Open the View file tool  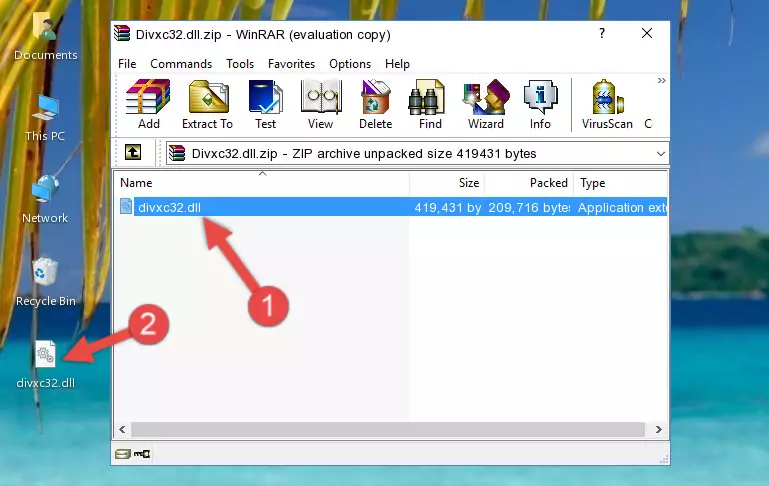tap(321, 104)
